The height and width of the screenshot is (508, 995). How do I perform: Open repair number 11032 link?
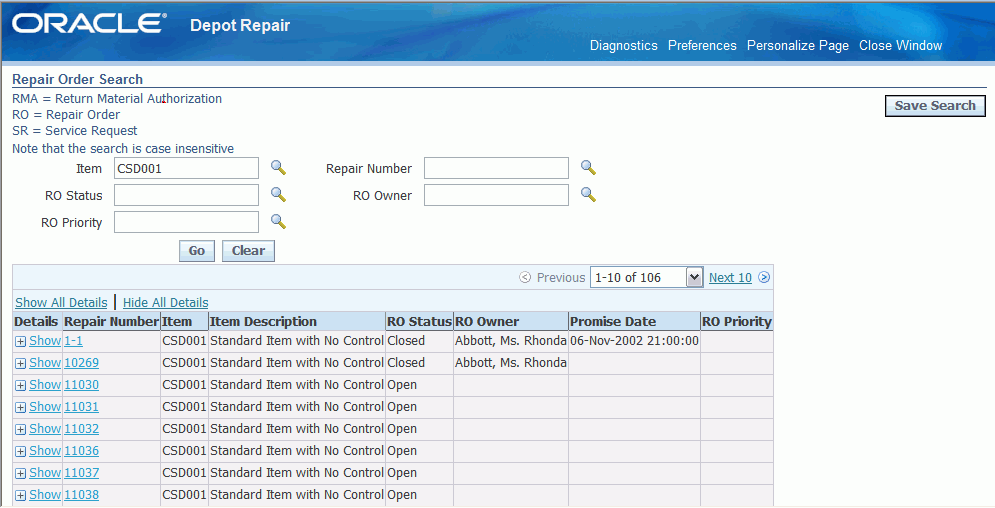pos(81,429)
